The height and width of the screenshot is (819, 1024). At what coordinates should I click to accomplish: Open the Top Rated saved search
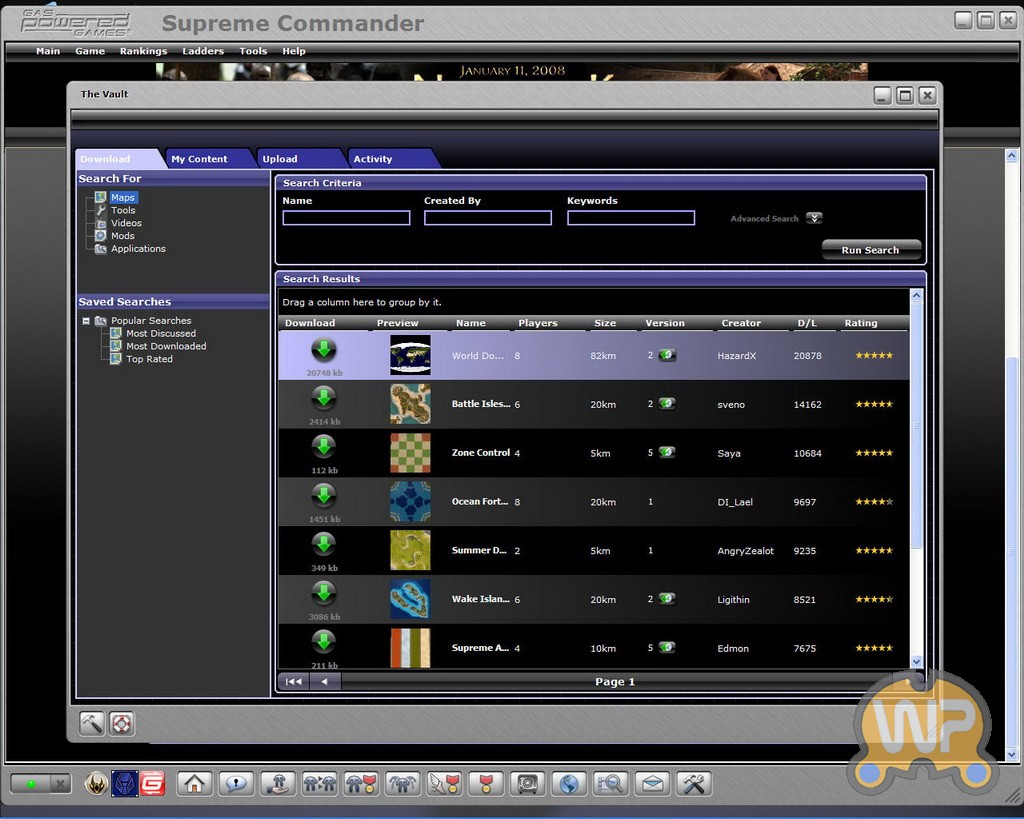pyautogui.click(x=149, y=359)
